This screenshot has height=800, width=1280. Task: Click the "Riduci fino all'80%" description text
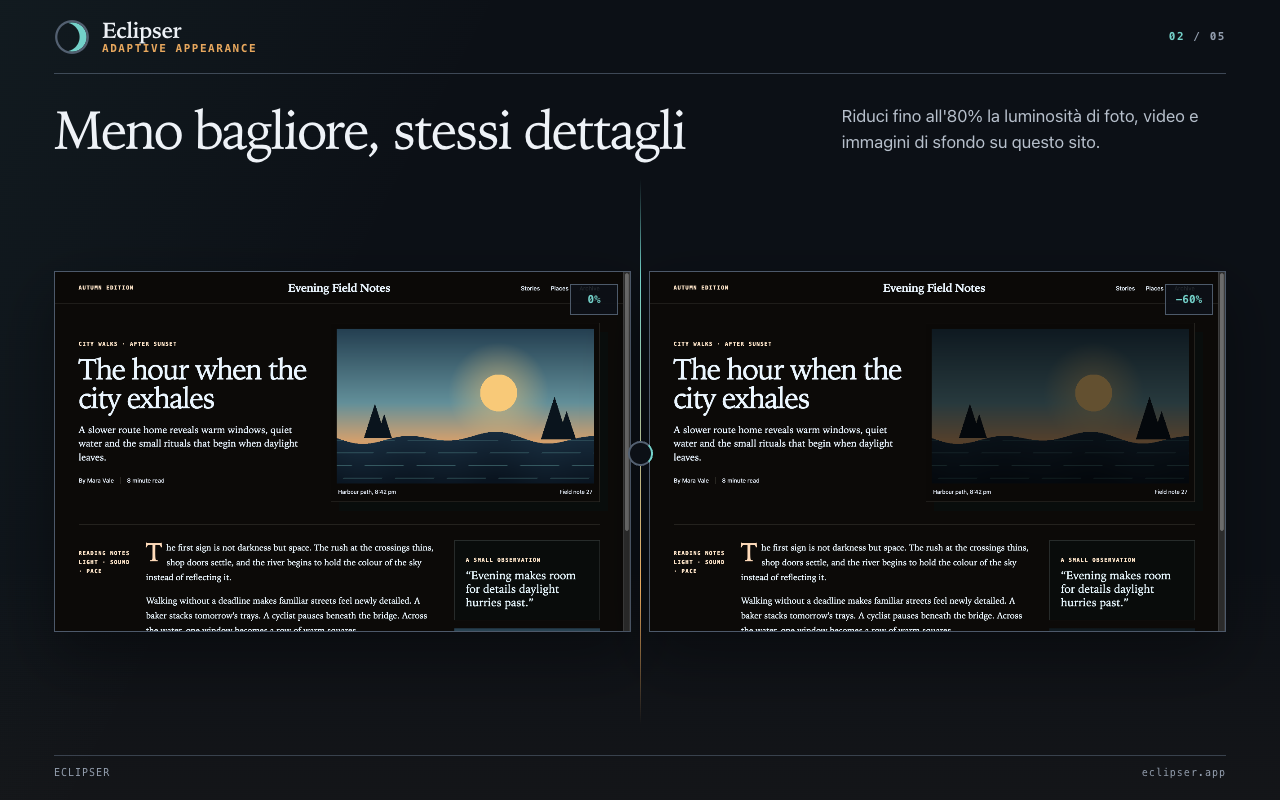pyautogui.click(x=1020, y=130)
